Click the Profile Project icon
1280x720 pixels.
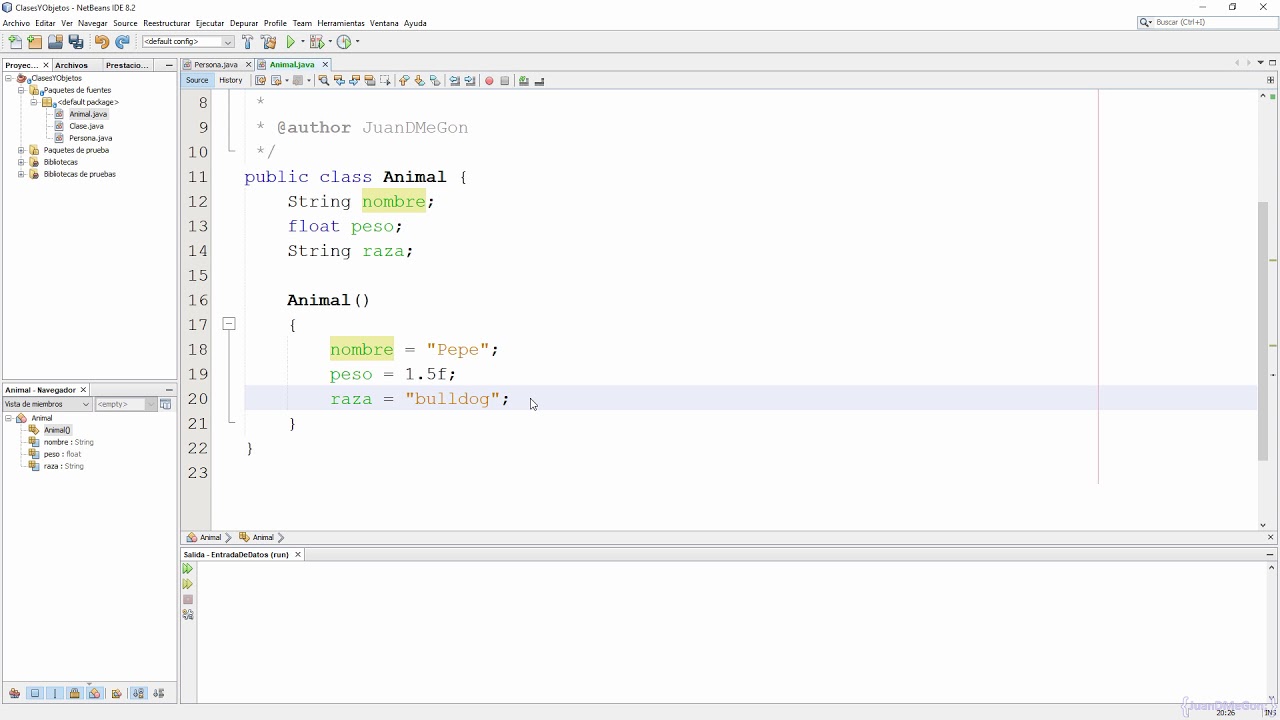click(344, 42)
